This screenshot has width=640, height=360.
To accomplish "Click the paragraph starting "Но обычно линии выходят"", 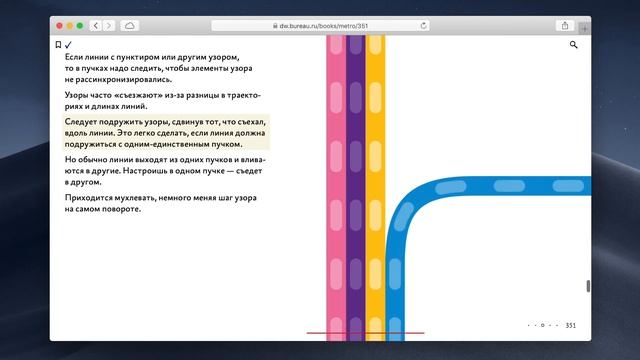I will click(165, 171).
